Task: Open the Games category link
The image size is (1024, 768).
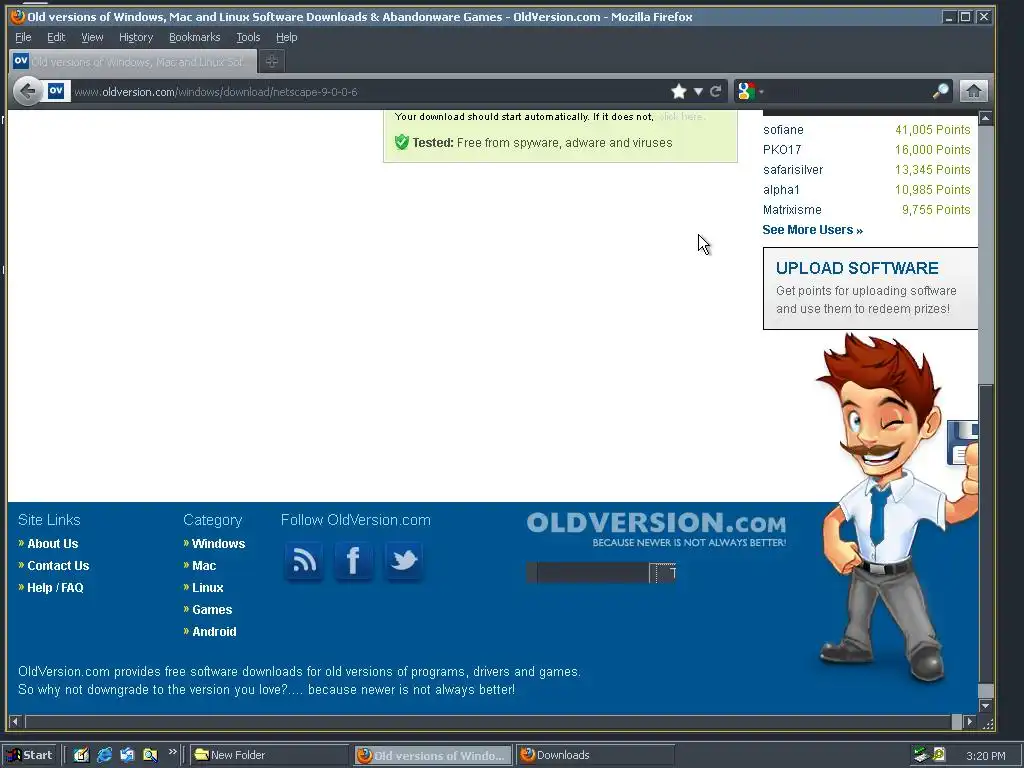Action: click(x=212, y=609)
